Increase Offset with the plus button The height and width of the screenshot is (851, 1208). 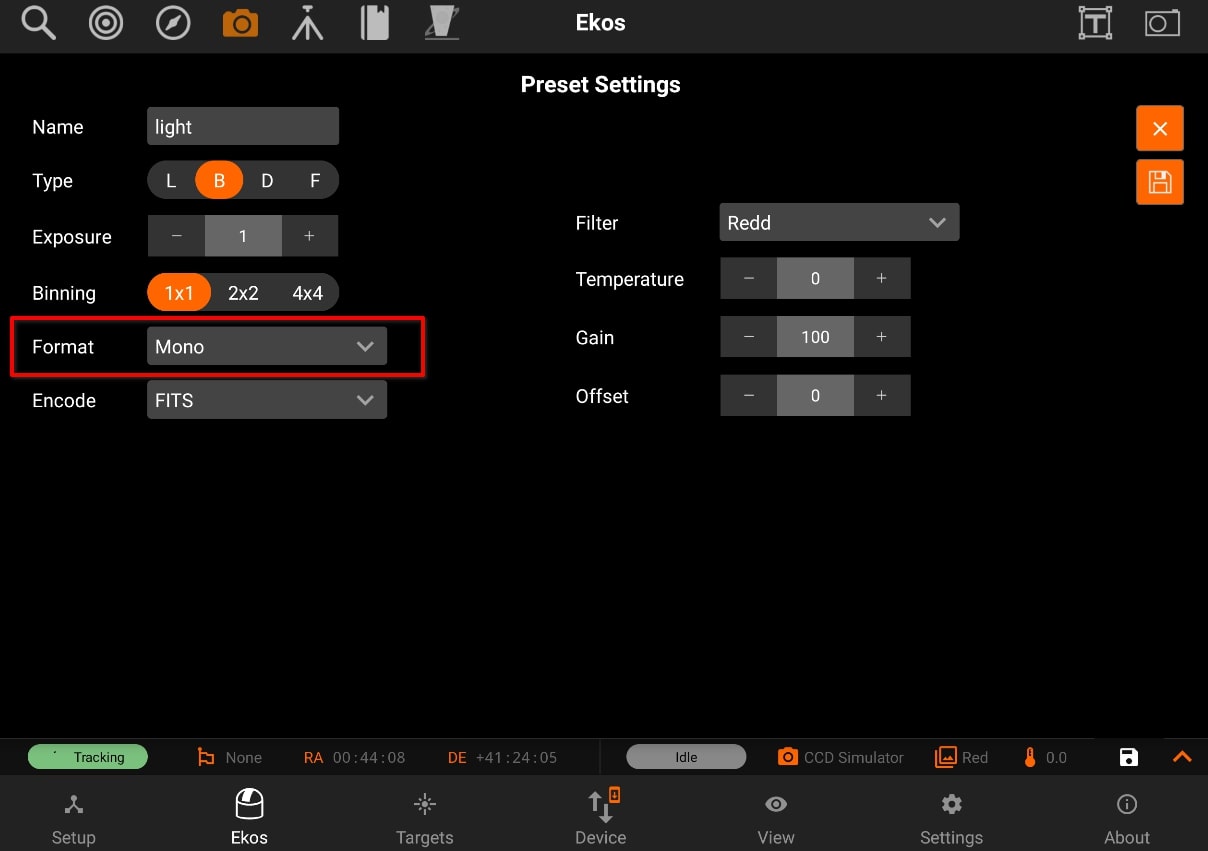tap(881, 396)
